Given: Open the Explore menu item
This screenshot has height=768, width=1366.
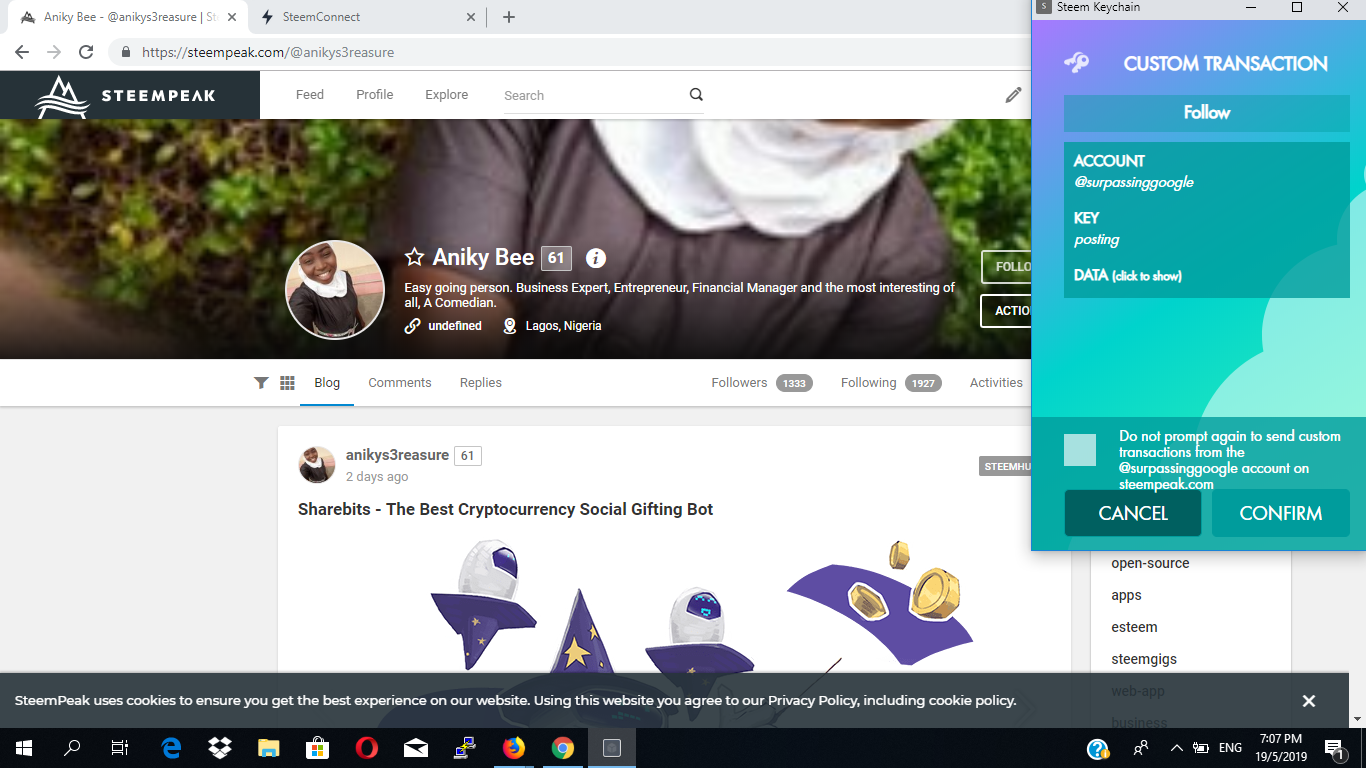Looking at the screenshot, I should (x=446, y=95).
